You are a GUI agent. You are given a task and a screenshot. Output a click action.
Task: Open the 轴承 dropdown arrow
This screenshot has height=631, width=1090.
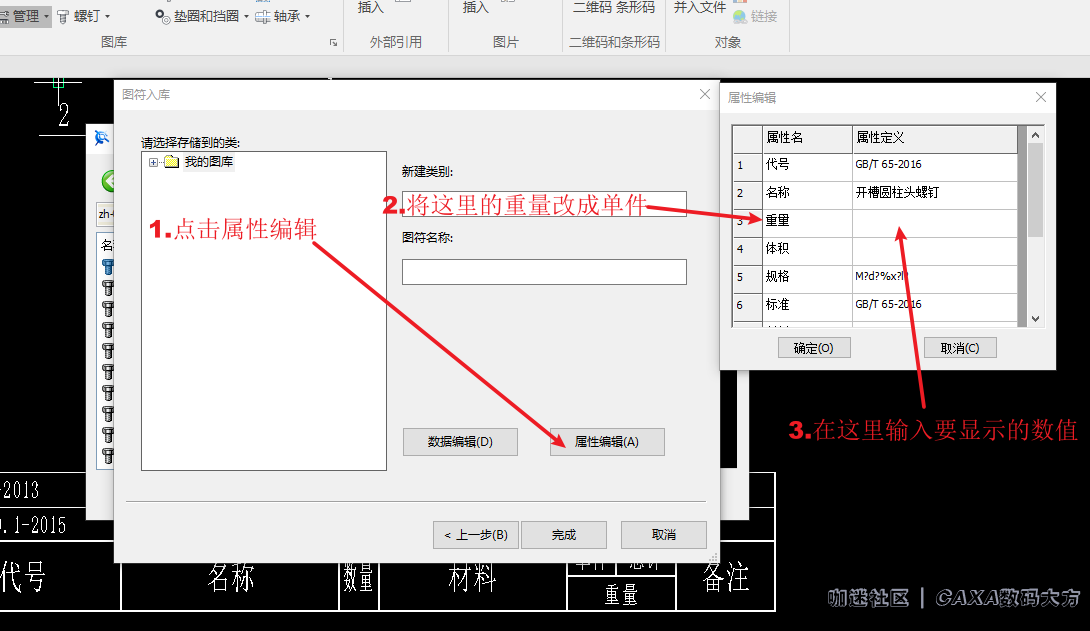(x=307, y=16)
